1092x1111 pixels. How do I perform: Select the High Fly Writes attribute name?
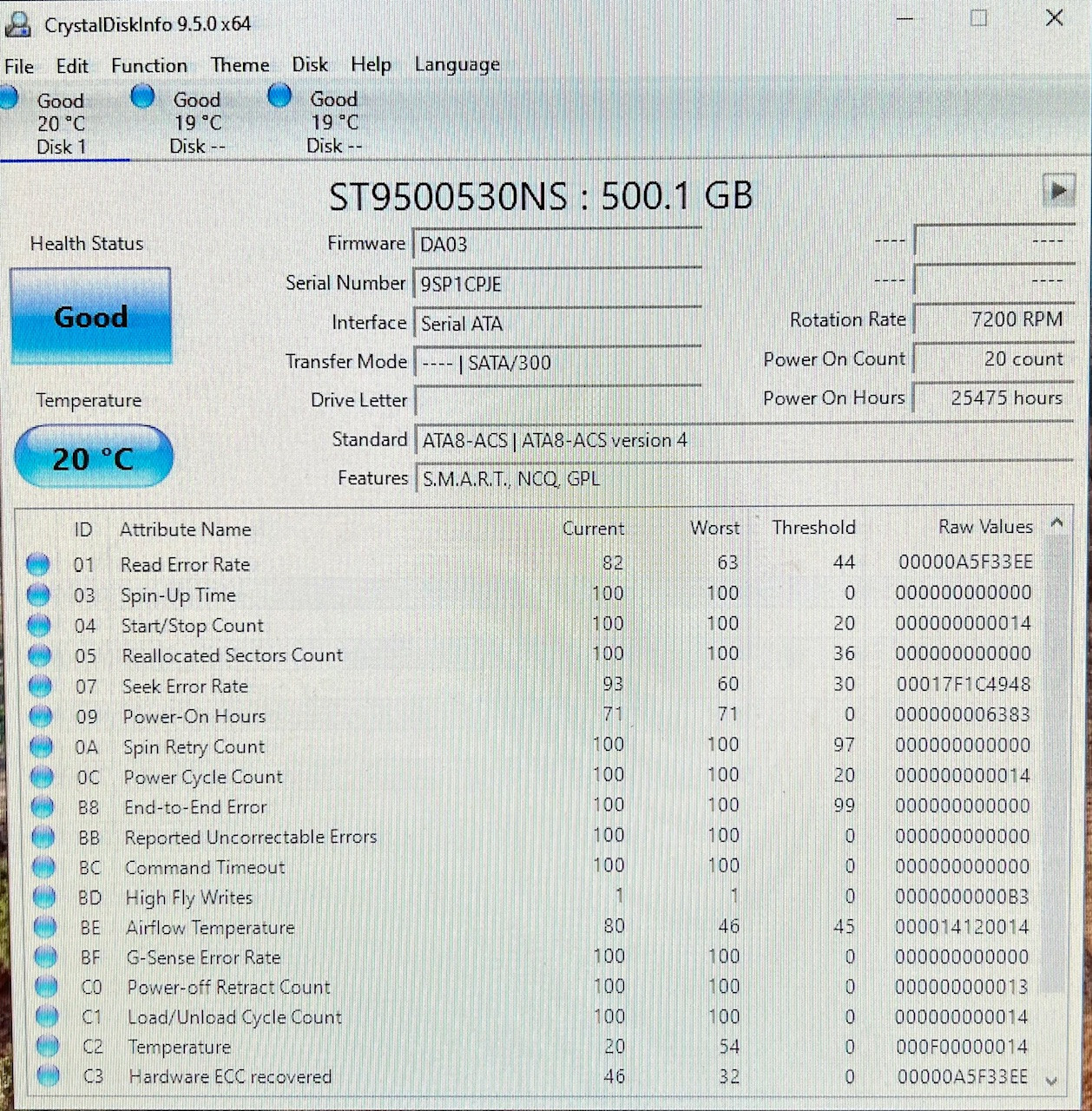(x=189, y=897)
